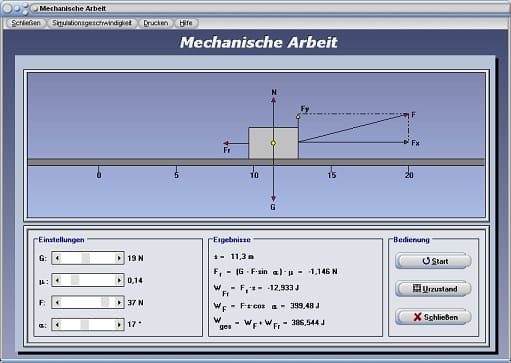Increase G with its right arrow
Viewport: 511px width, 363px height.
tap(119, 258)
